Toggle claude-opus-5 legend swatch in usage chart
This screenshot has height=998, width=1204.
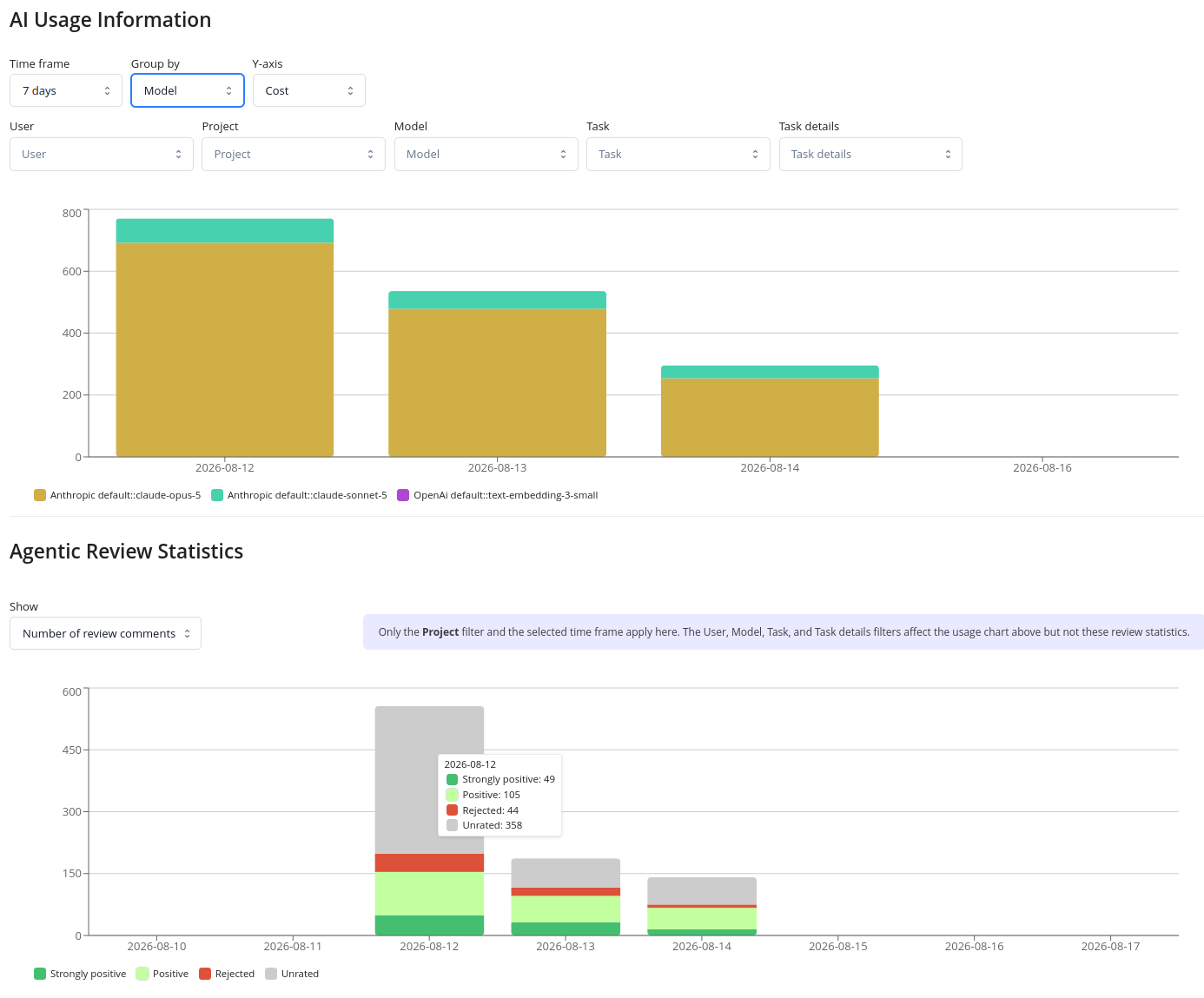coord(40,495)
